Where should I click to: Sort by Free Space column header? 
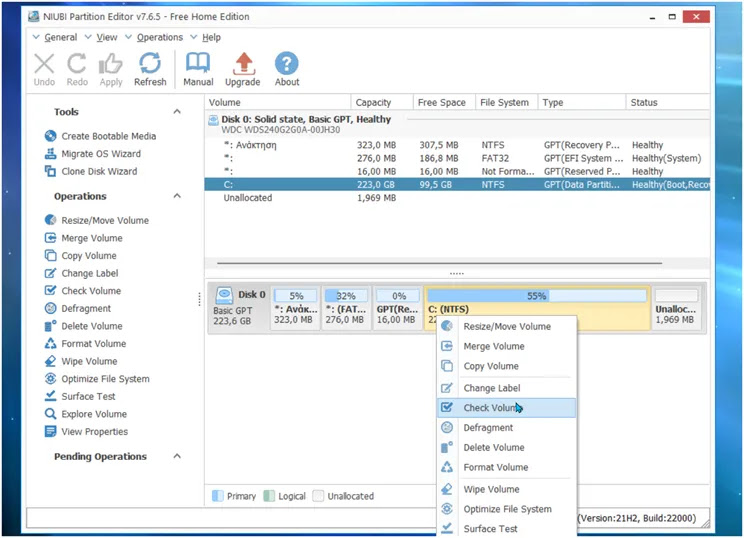444,102
